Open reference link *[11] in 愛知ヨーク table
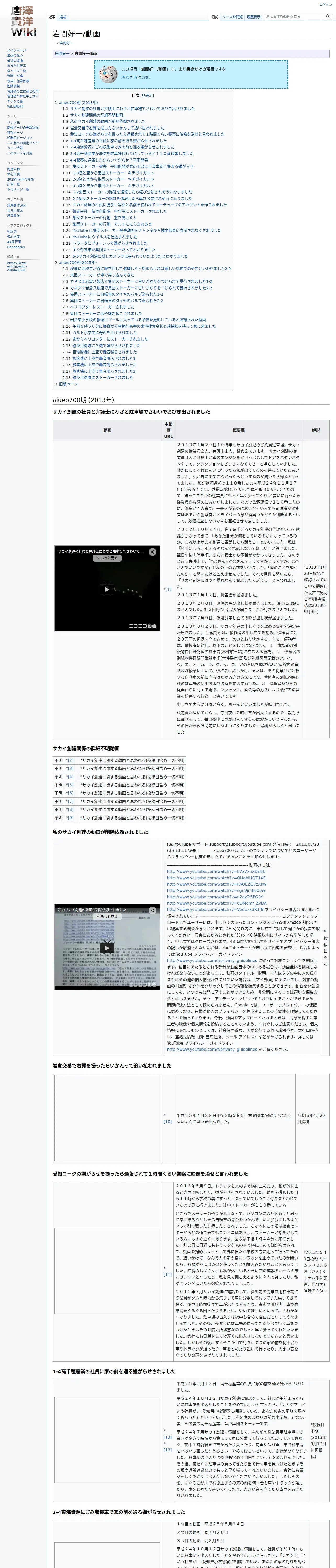The width and height of the screenshot is (336, 1568). click(x=168, y=1274)
